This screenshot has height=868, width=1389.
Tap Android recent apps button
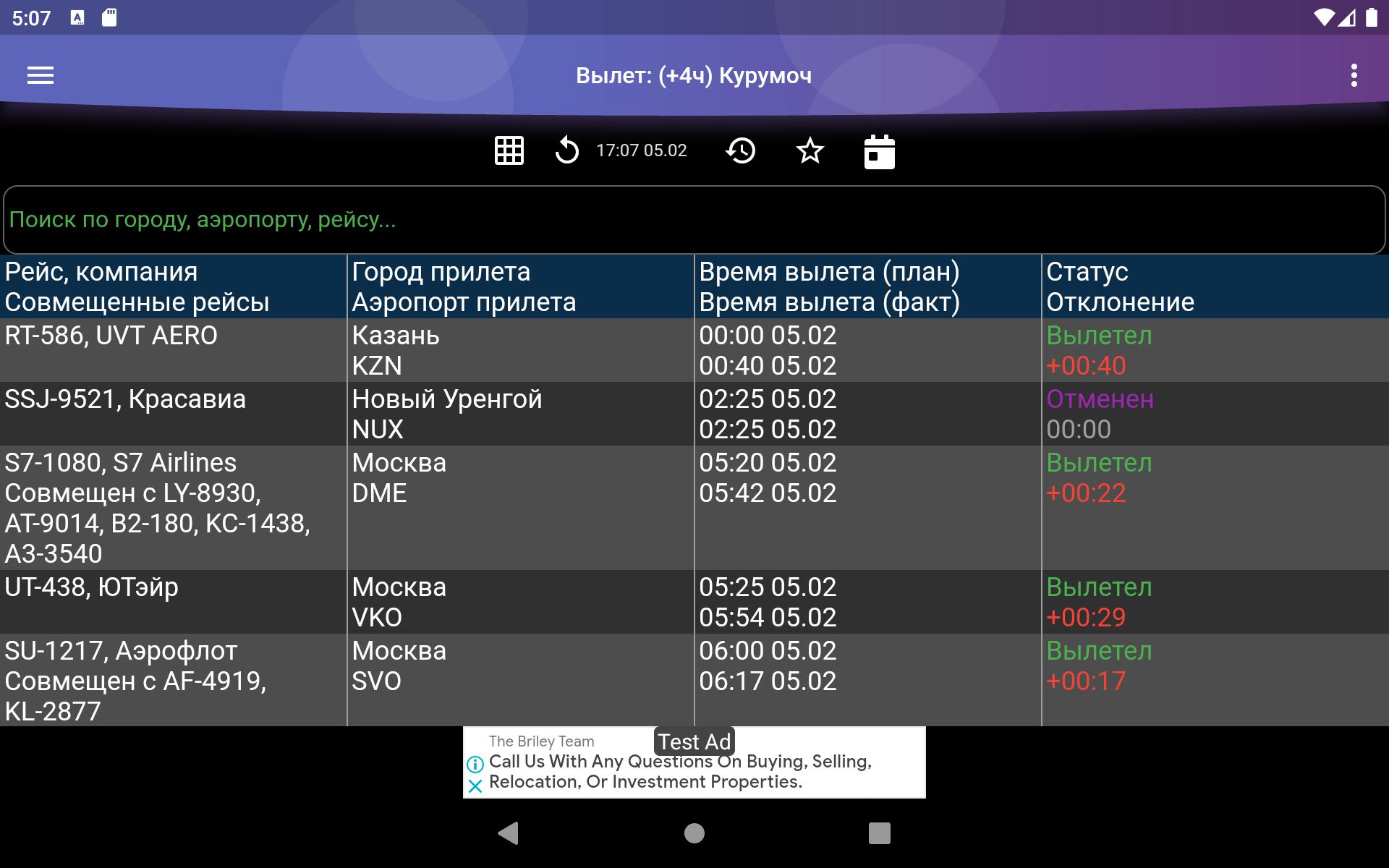[x=880, y=833]
